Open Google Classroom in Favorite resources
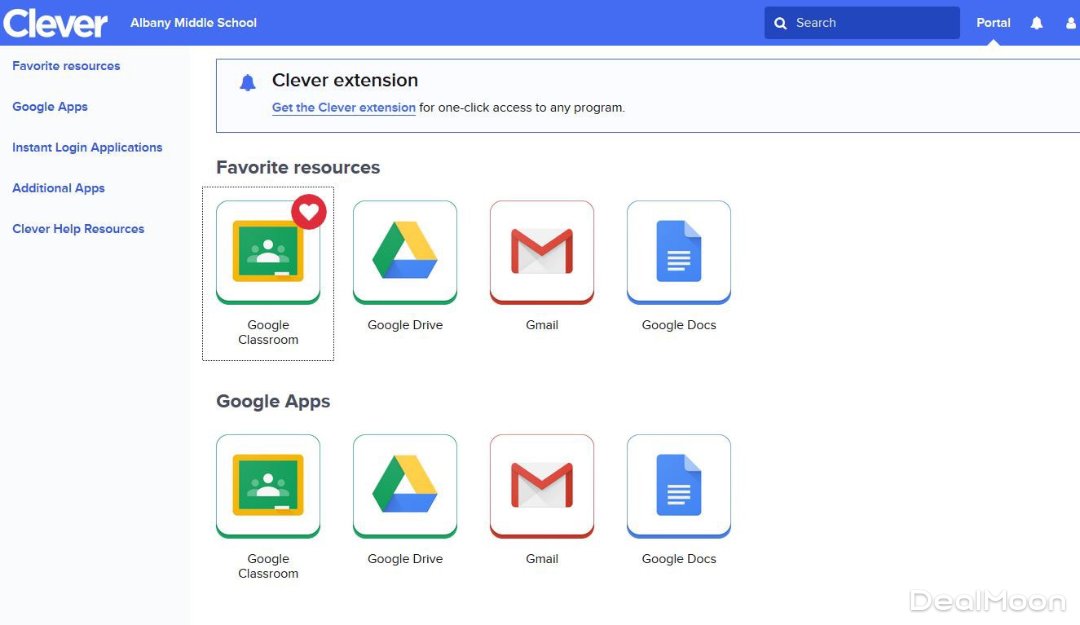Viewport: 1080px width, 625px height. click(267, 253)
